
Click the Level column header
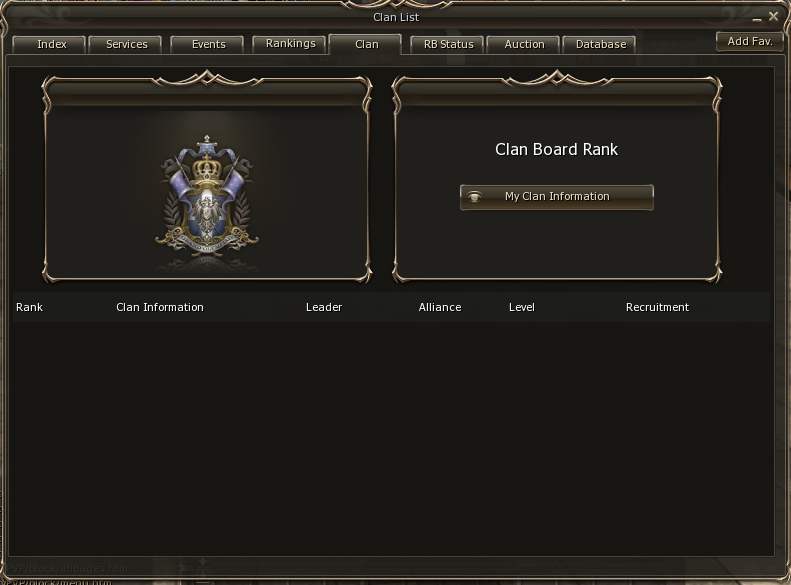click(522, 307)
